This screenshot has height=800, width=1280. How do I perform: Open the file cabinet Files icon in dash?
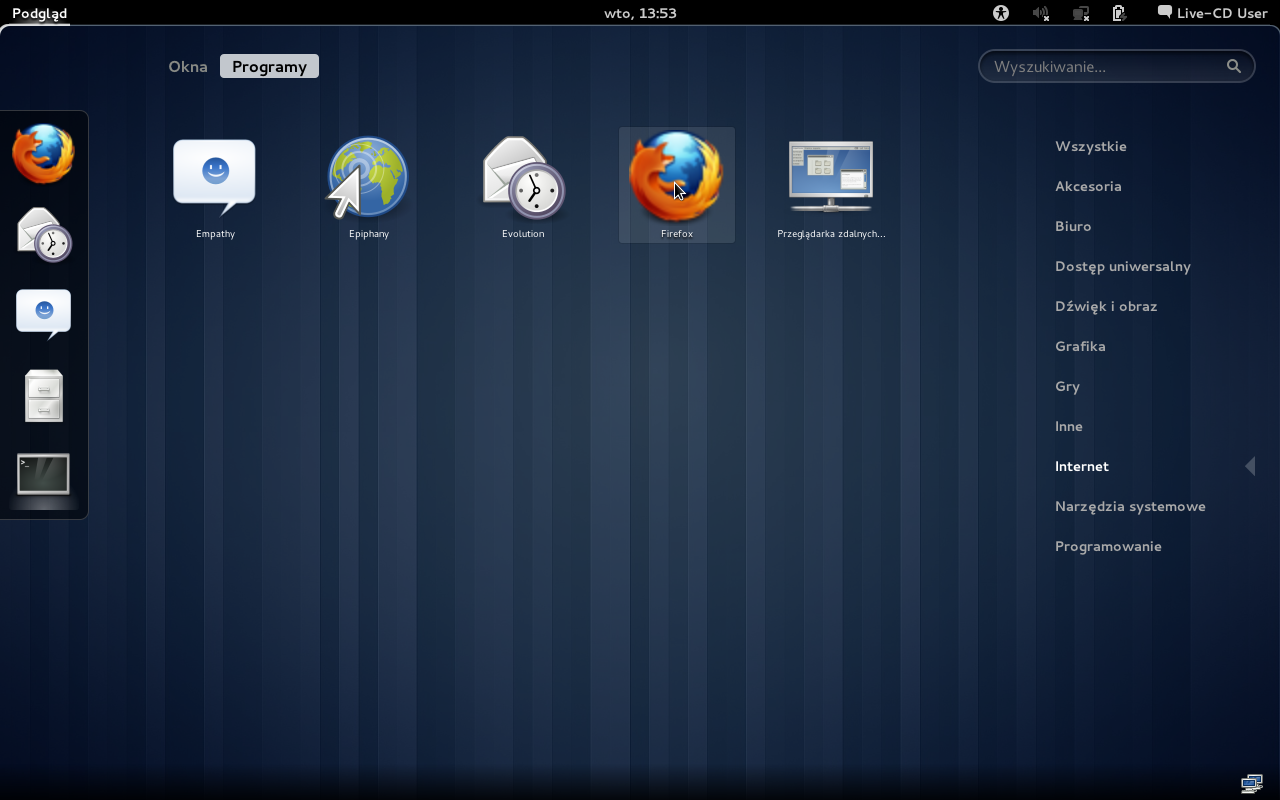[x=44, y=395]
